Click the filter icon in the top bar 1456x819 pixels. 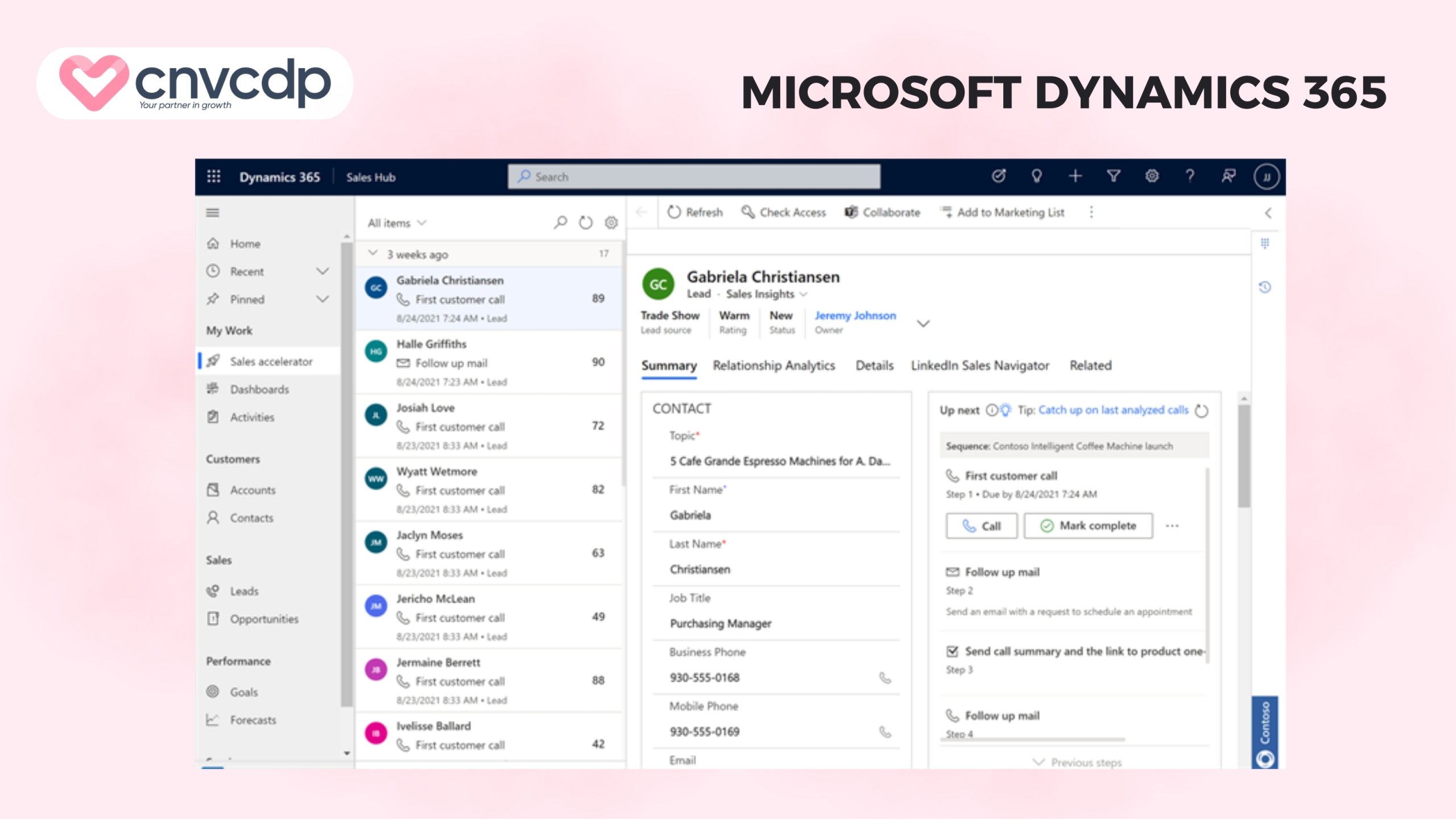coord(1114,176)
